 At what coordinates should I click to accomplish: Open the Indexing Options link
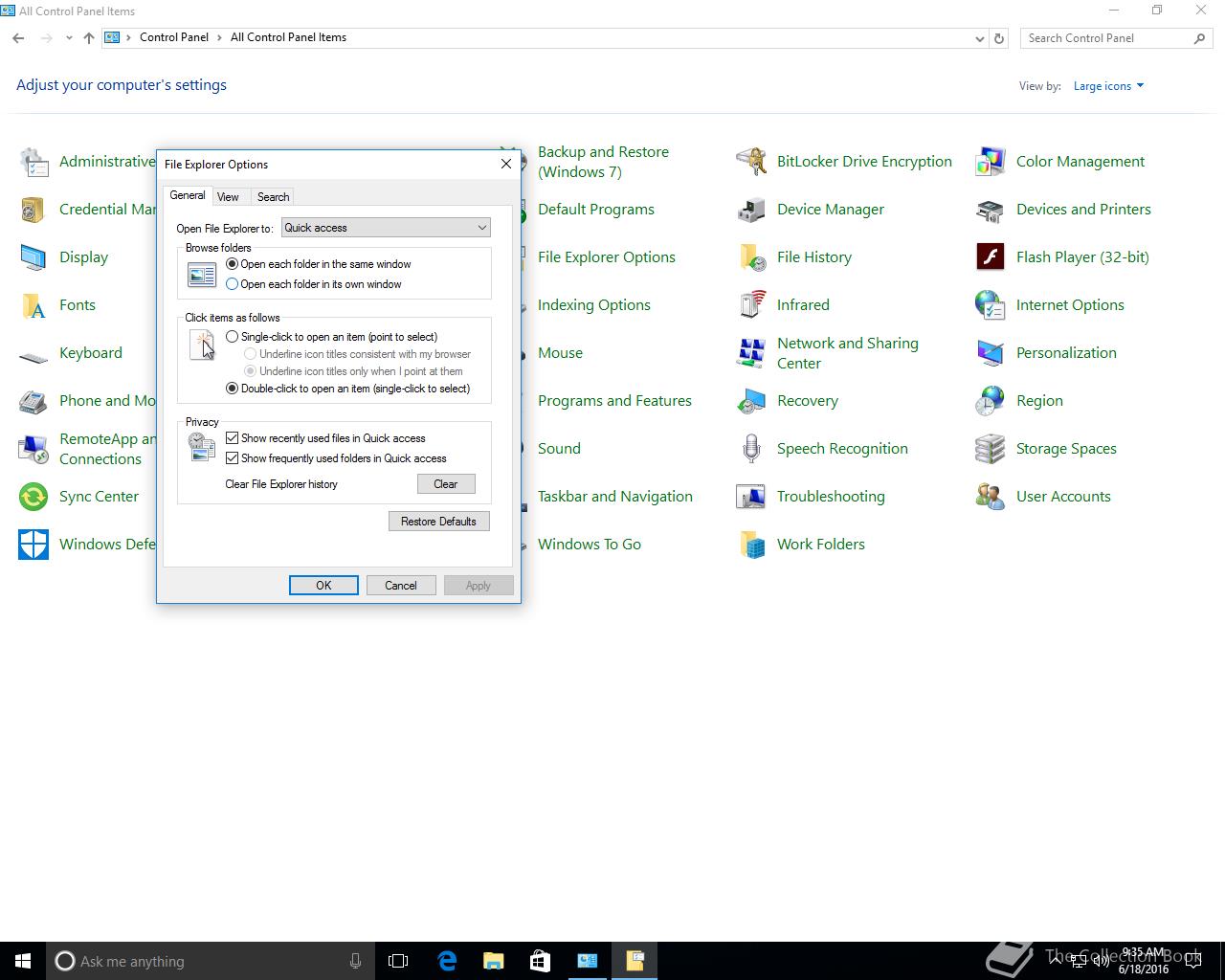(594, 305)
